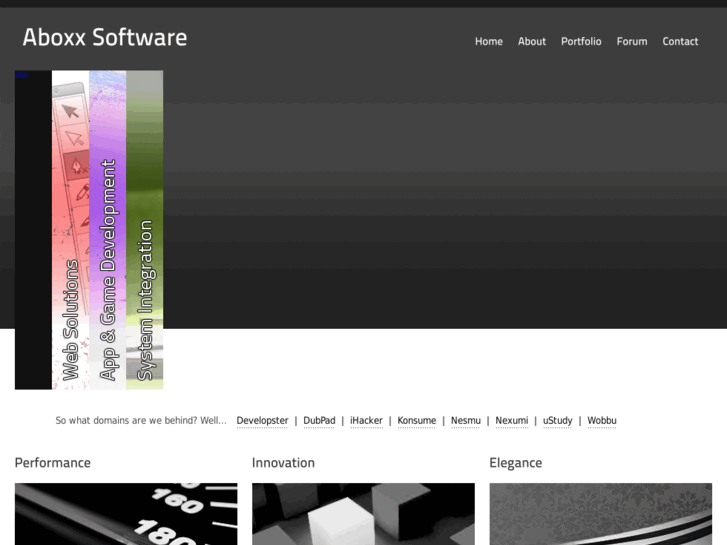Viewport: 727px width, 545px height.
Task: Click the 'So what domains are we behind?' text
Action: [x=141, y=421]
